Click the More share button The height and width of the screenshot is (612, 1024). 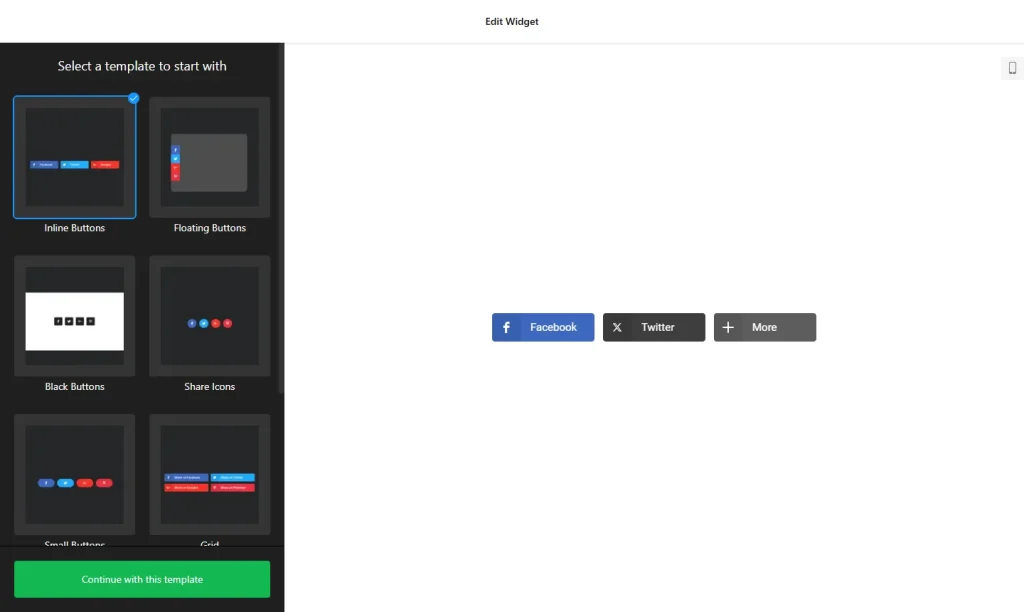pyautogui.click(x=765, y=327)
